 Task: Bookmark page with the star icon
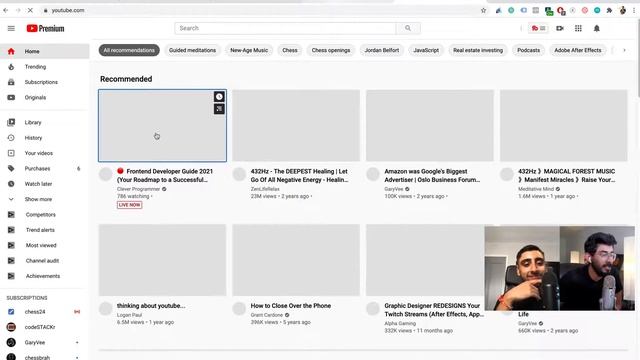click(483, 10)
